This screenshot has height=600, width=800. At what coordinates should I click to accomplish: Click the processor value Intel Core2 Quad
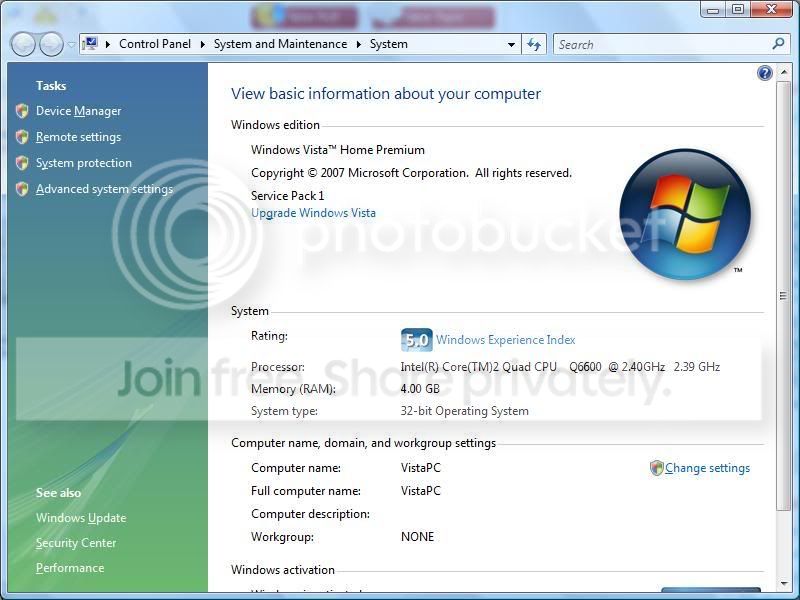(560, 367)
